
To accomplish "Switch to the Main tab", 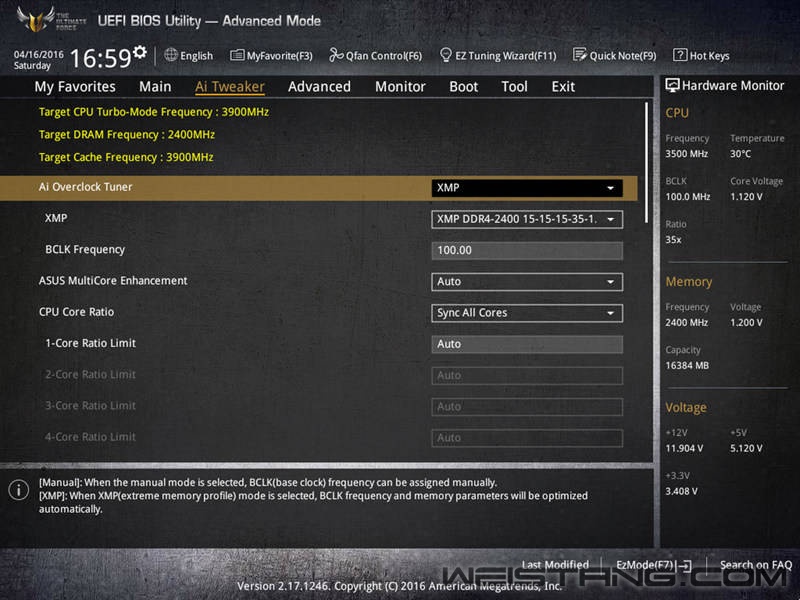I will (x=155, y=87).
